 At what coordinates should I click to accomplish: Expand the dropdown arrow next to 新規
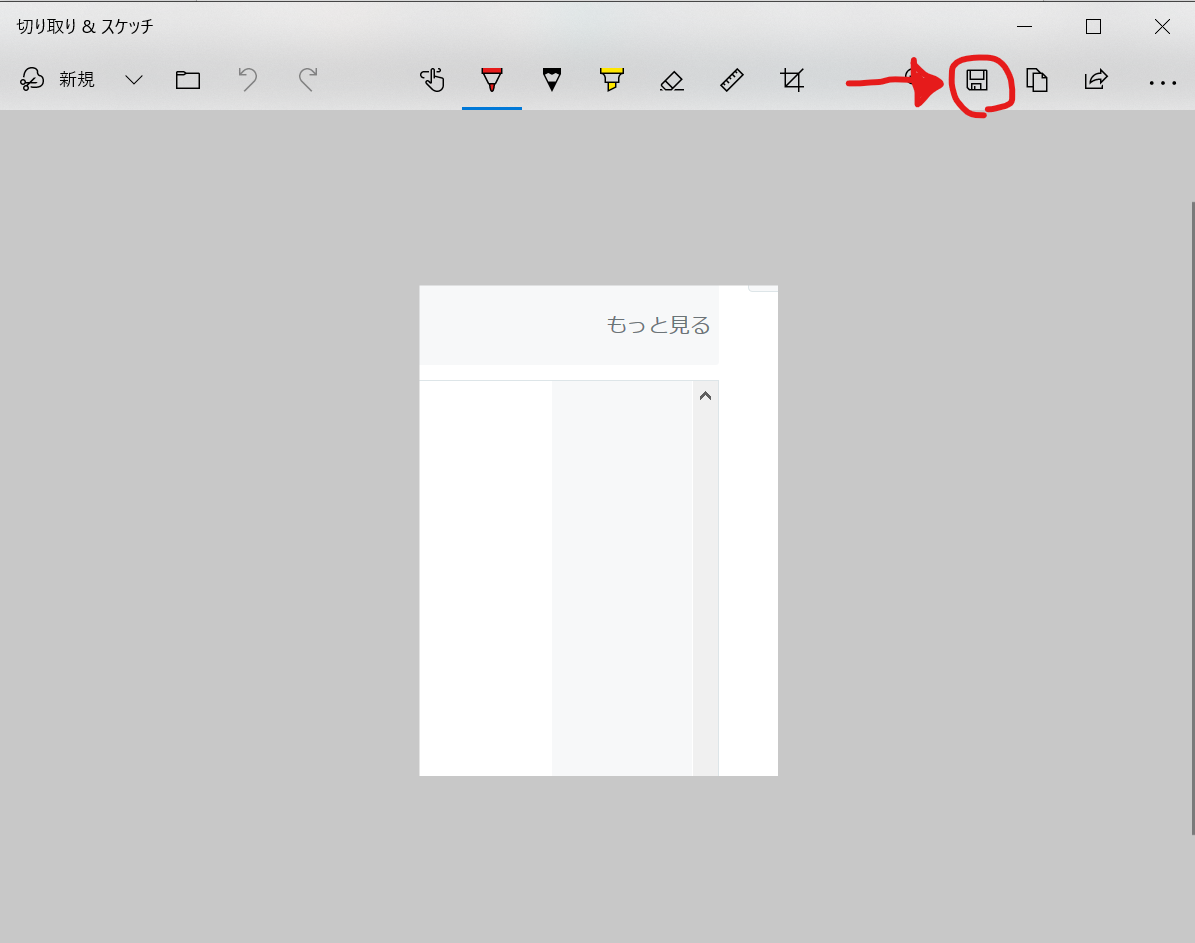(x=133, y=80)
